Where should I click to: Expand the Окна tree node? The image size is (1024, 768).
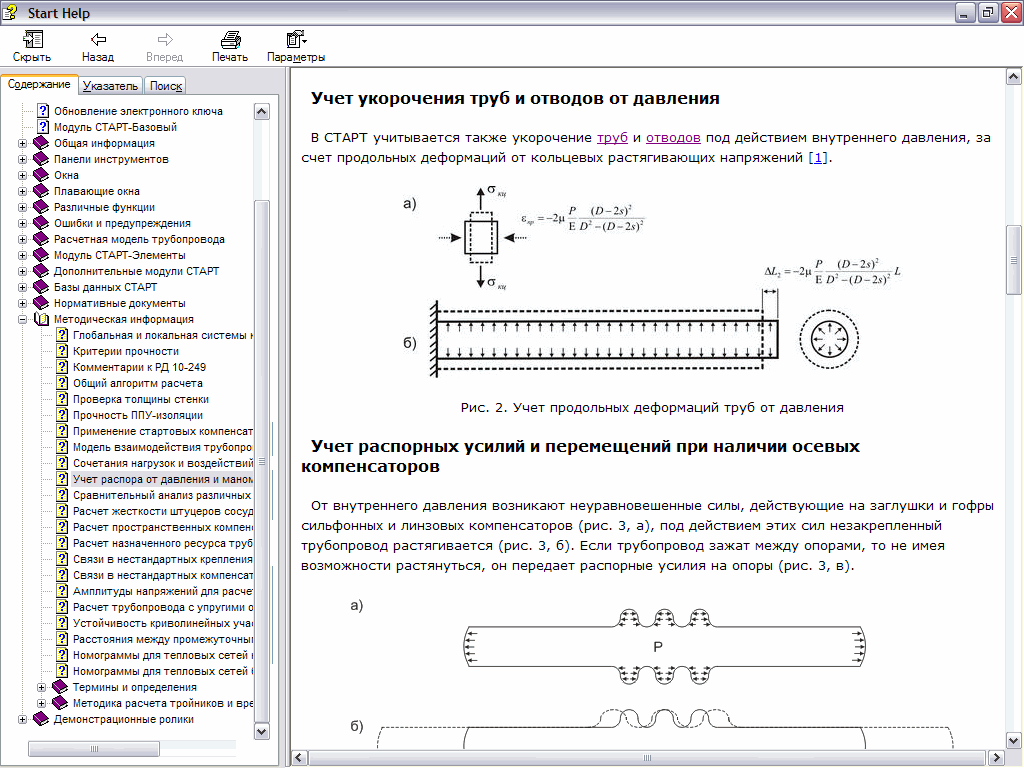(x=23, y=175)
